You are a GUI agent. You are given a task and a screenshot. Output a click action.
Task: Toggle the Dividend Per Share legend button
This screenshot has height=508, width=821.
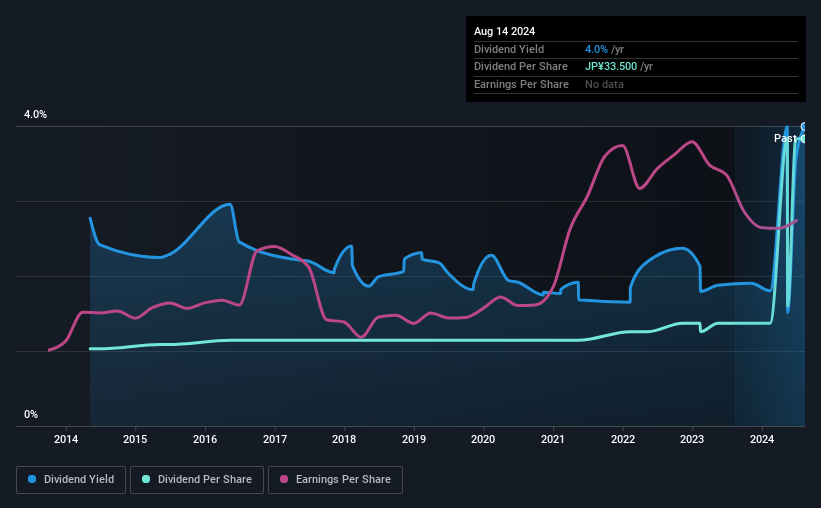point(197,480)
